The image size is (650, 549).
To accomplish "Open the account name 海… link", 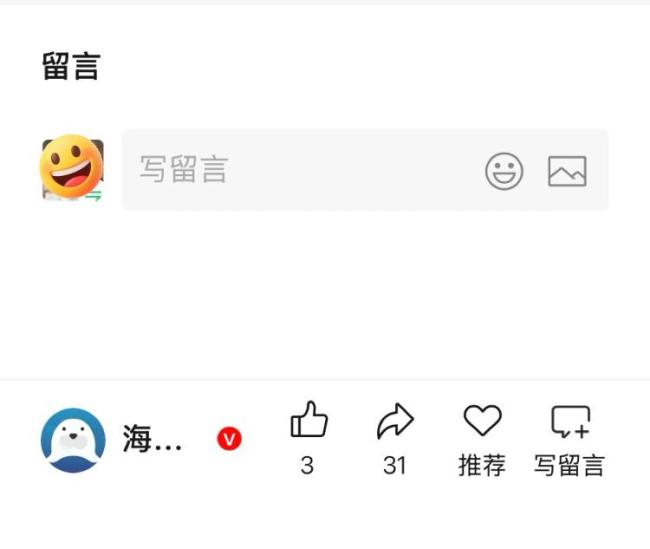I will click(x=152, y=439).
